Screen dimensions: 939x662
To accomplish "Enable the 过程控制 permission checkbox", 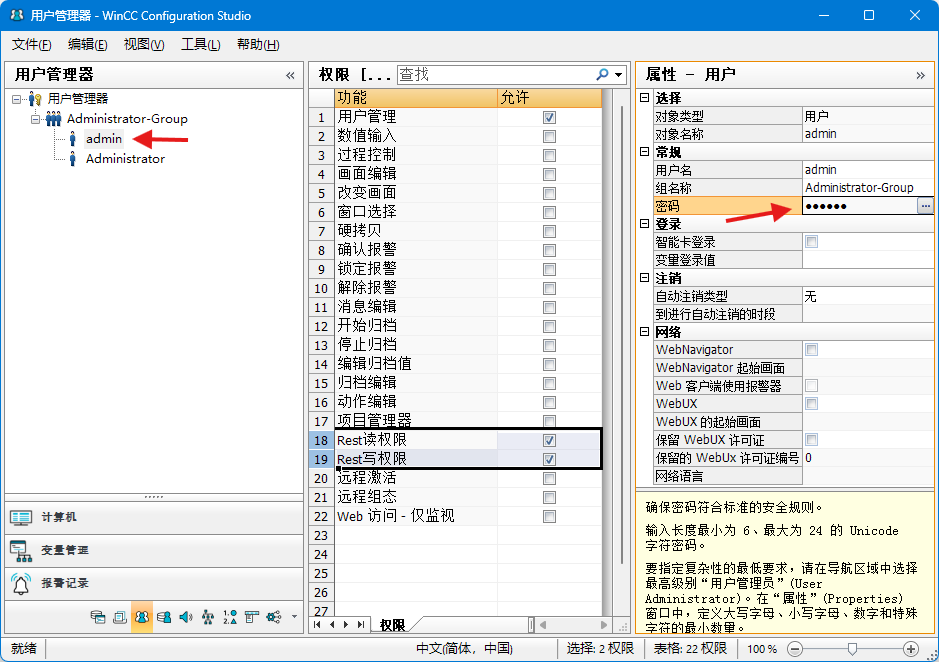I will [x=549, y=156].
